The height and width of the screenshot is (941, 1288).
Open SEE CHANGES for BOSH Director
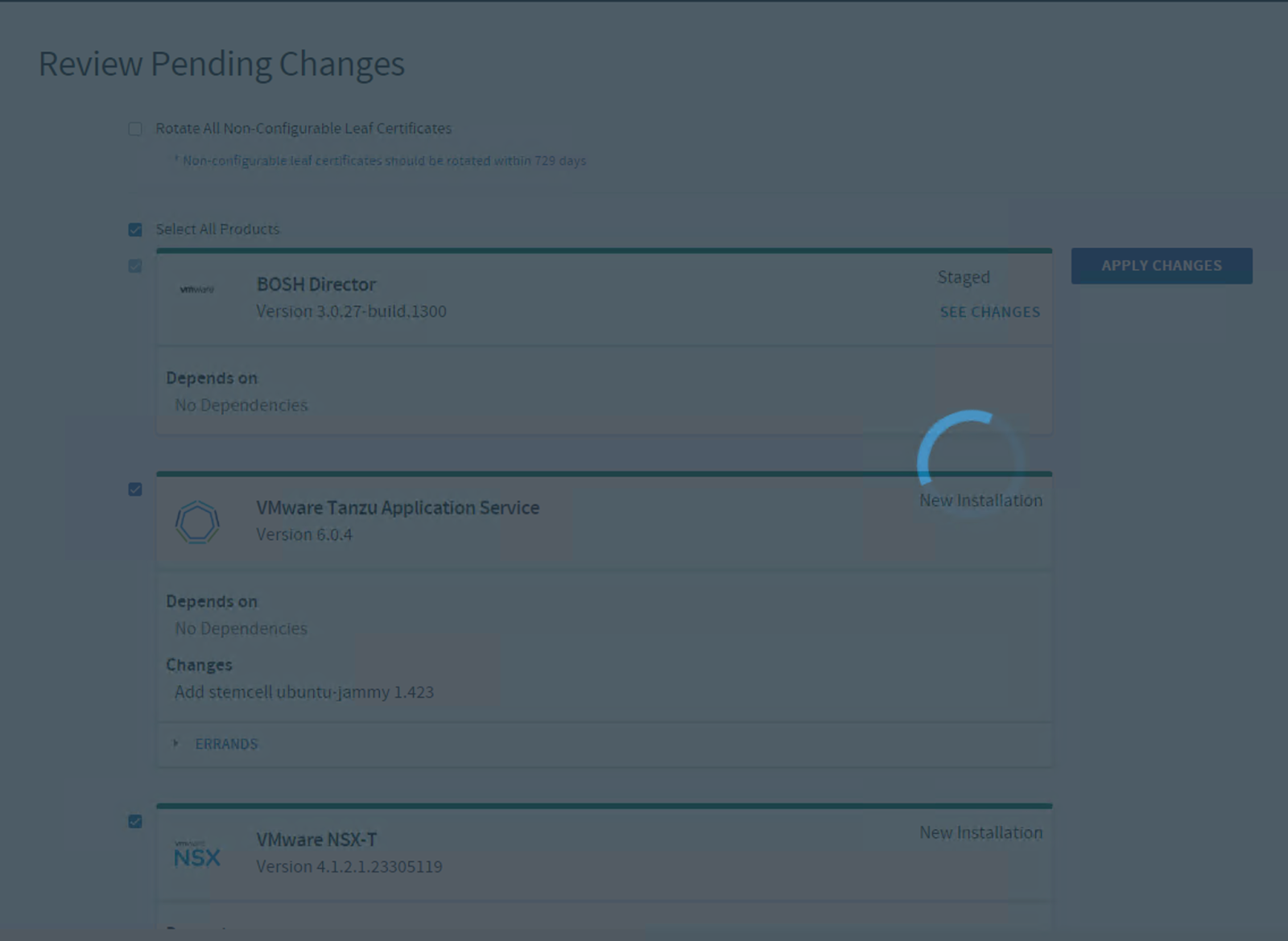(989, 312)
